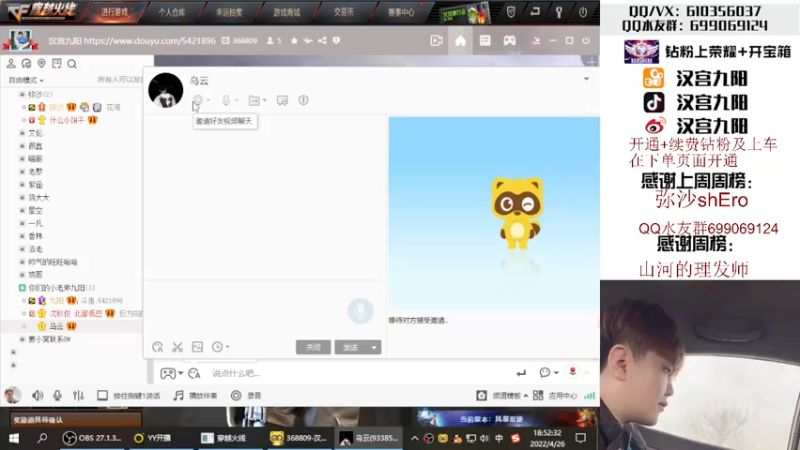800x450 pixels.
Task: Open 幸运抽奖 tab in CrossFire launcher
Action: click(229, 12)
